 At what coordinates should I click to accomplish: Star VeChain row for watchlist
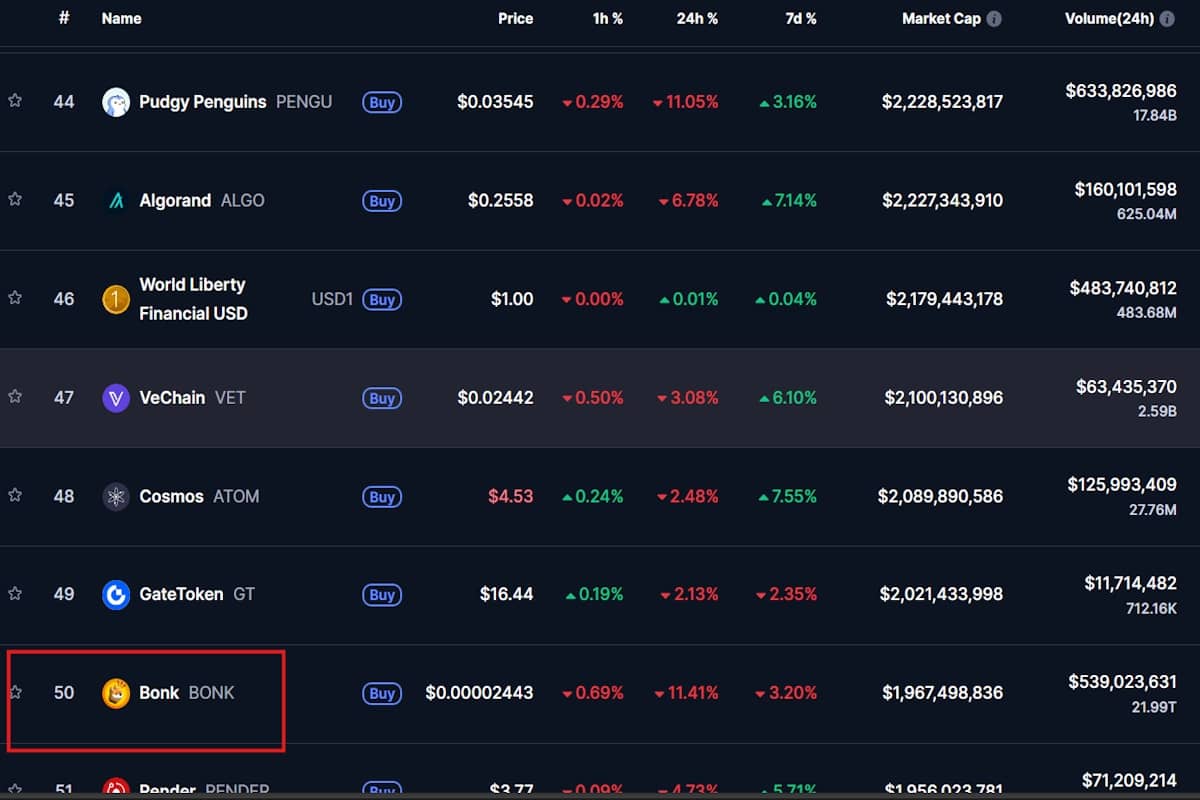(x=15, y=397)
